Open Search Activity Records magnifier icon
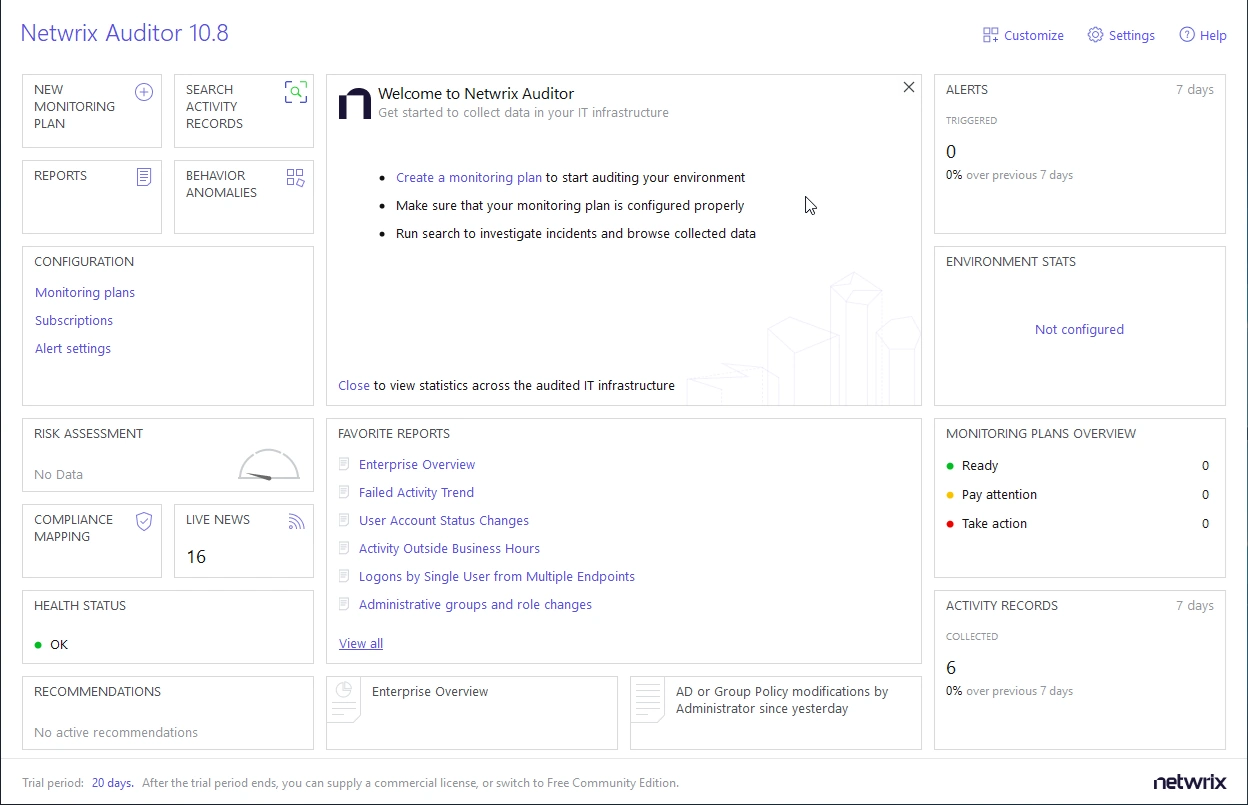1248x805 pixels. click(295, 92)
